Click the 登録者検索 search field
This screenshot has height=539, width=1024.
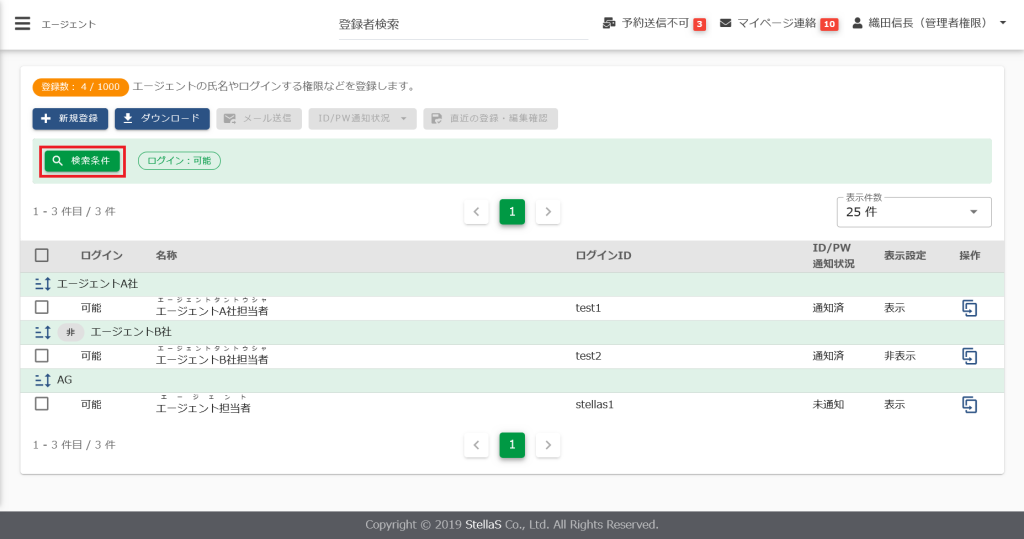462,24
